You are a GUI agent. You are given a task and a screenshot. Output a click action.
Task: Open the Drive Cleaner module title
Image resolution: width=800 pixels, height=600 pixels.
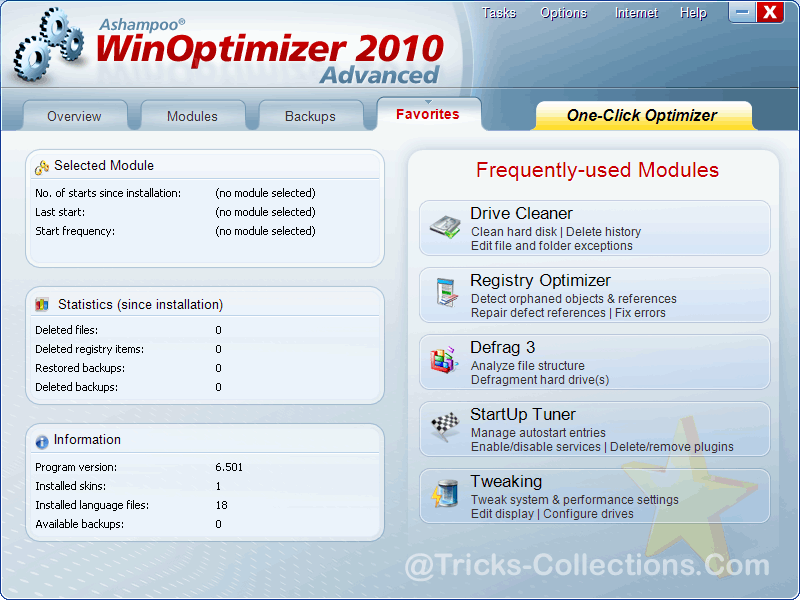coord(521,213)
